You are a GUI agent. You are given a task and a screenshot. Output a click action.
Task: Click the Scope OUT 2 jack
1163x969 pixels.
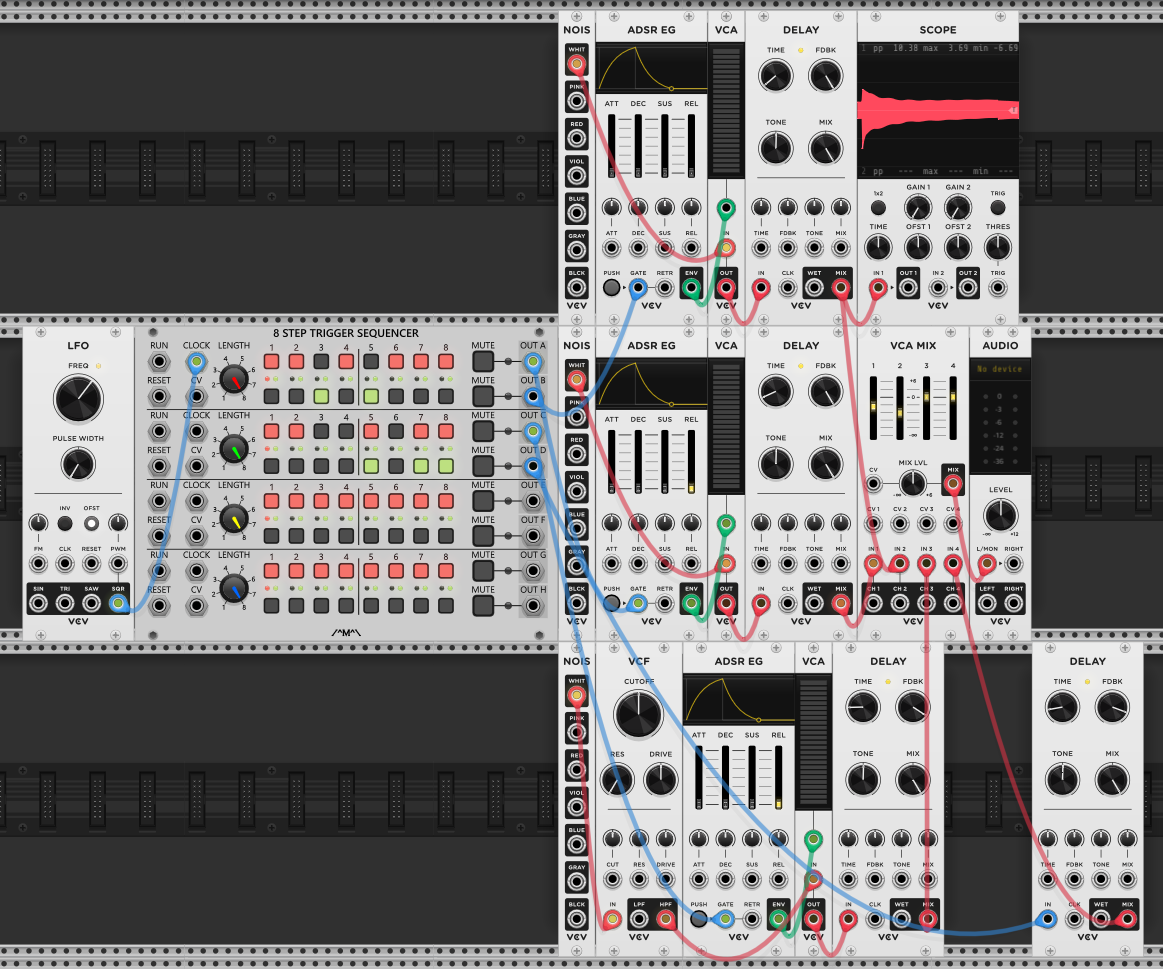pos(967,288)
